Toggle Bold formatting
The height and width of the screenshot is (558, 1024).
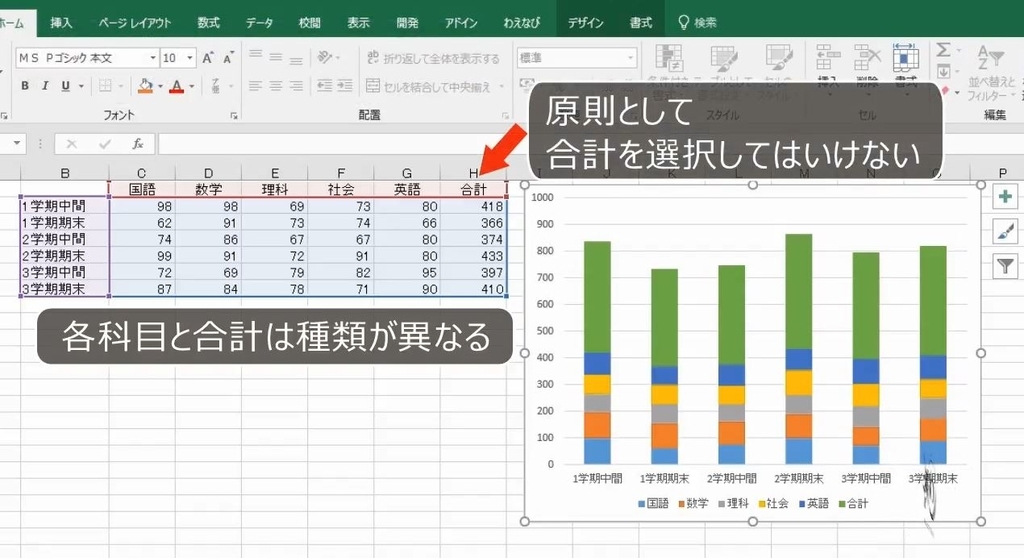[25, 86]
